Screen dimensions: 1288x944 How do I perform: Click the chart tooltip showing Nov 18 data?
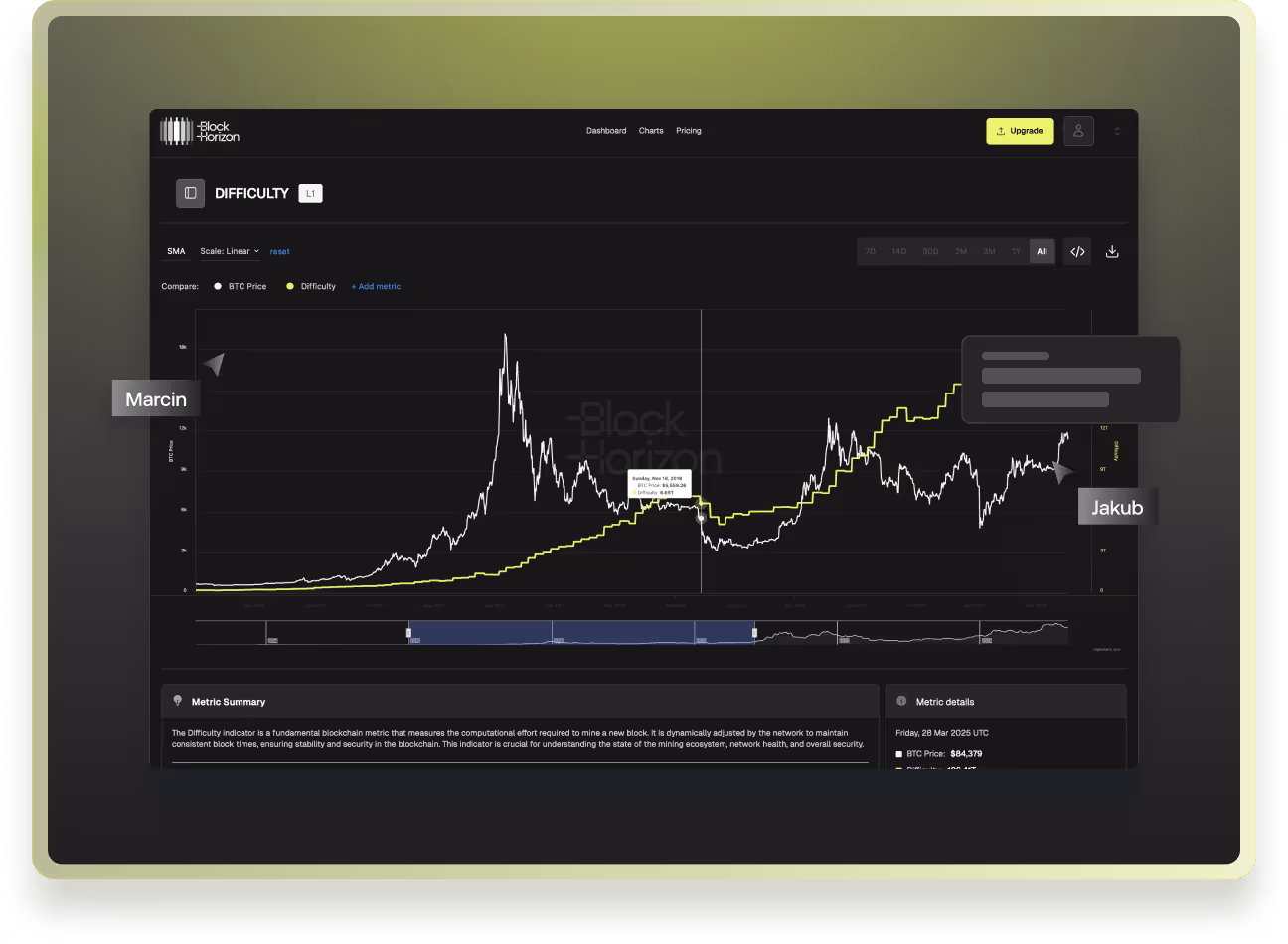tap(660, 485)
